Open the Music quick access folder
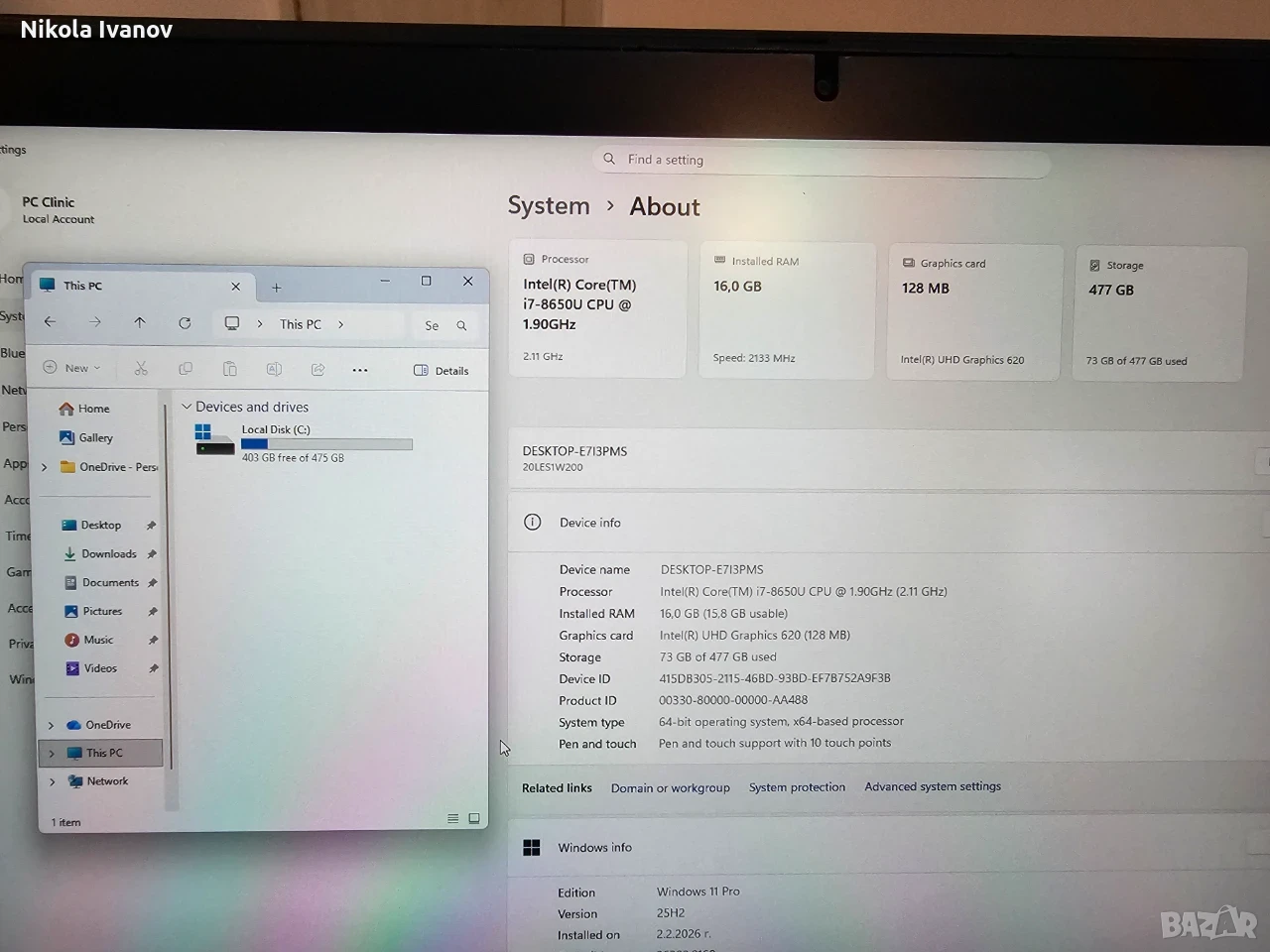The width and height of the screenshot is (1270, 952). [x=89, y=640]
